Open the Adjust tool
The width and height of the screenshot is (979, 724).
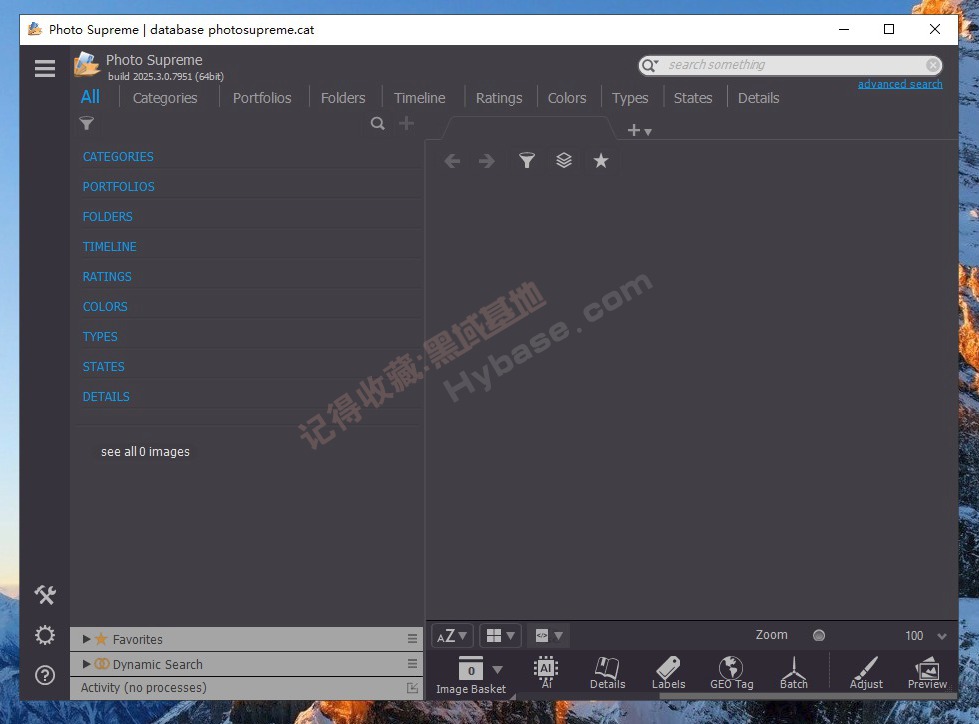tap(866, 673)
